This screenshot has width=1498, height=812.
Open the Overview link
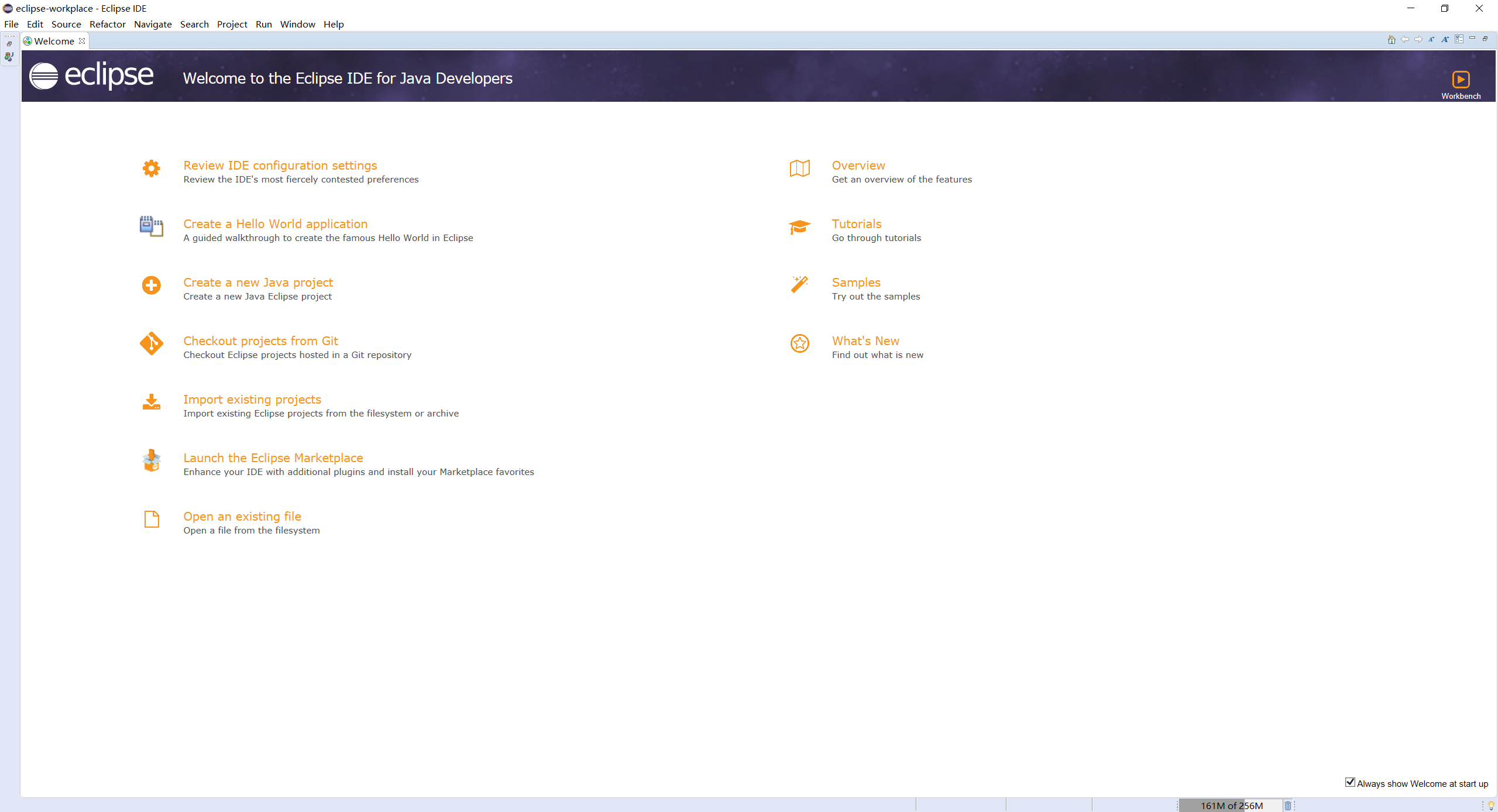[858, 166]
